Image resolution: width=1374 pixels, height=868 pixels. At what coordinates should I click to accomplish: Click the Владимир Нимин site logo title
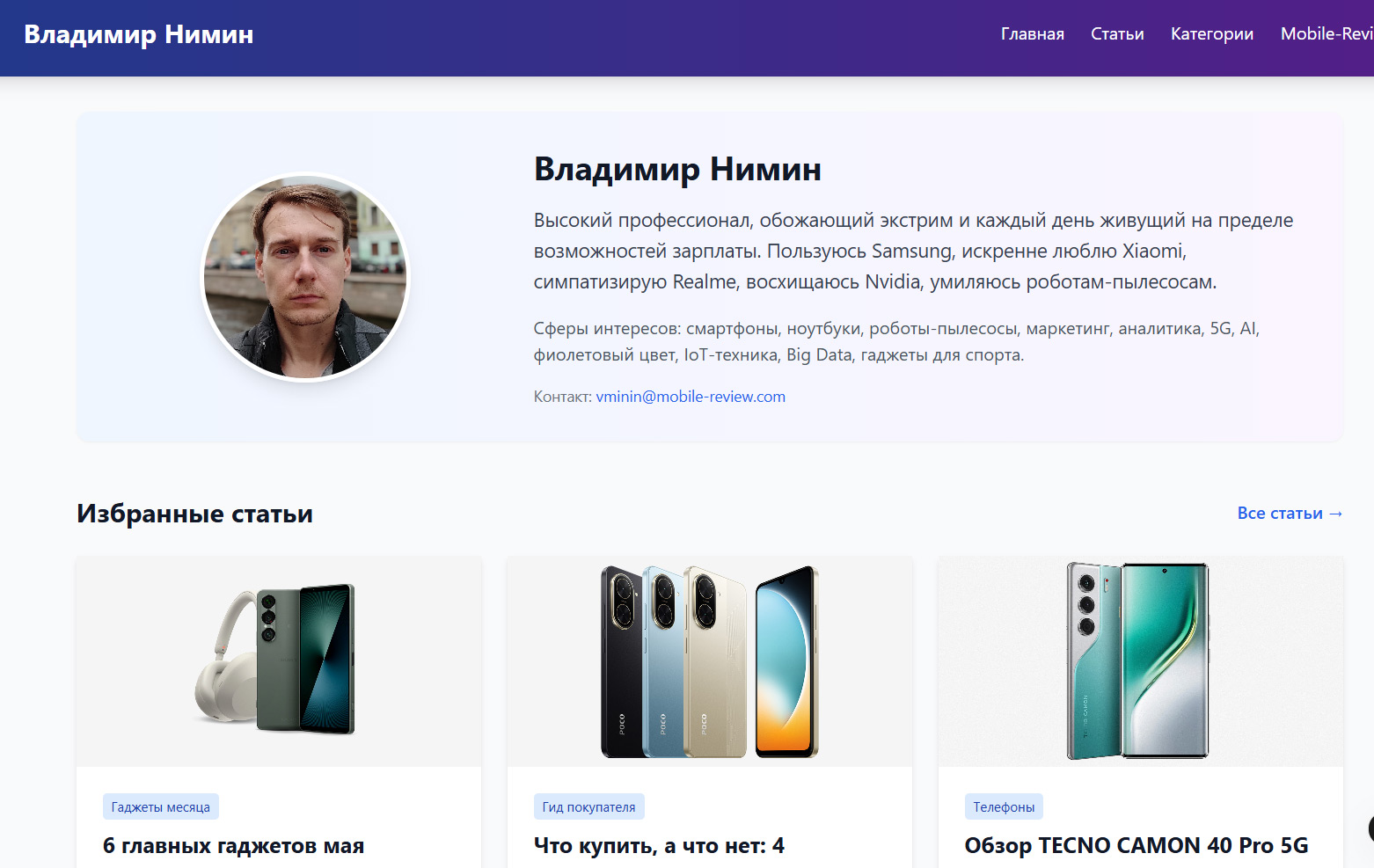point(139,34)
